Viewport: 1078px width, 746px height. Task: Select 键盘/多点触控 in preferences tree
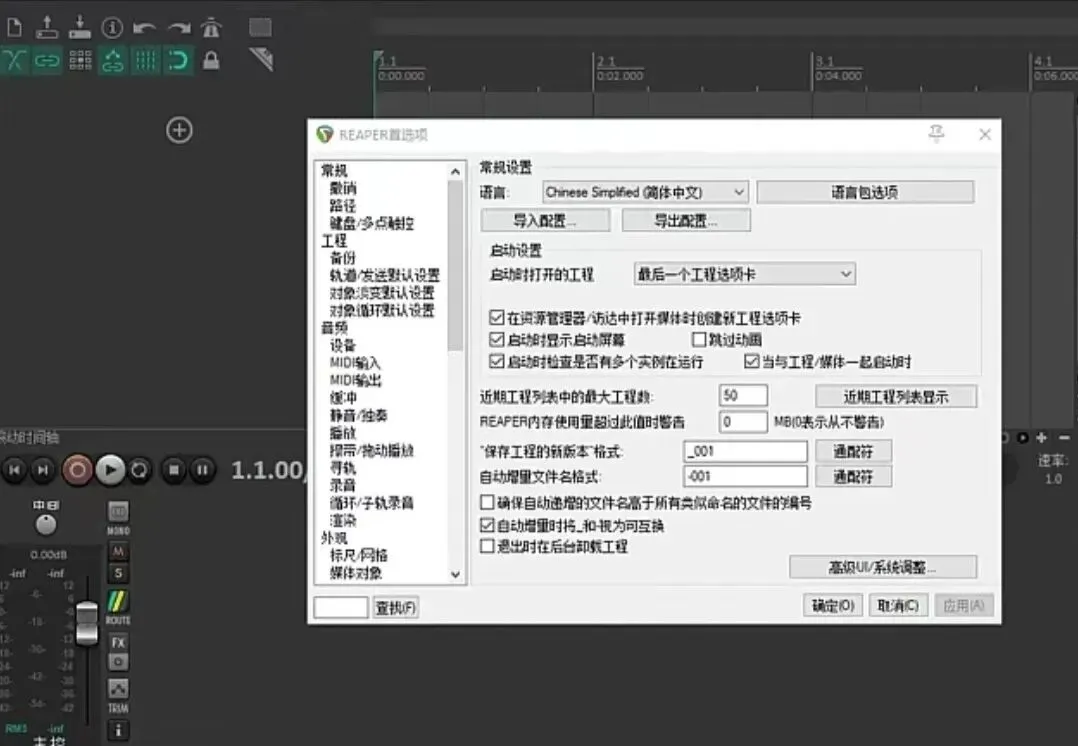371,223
